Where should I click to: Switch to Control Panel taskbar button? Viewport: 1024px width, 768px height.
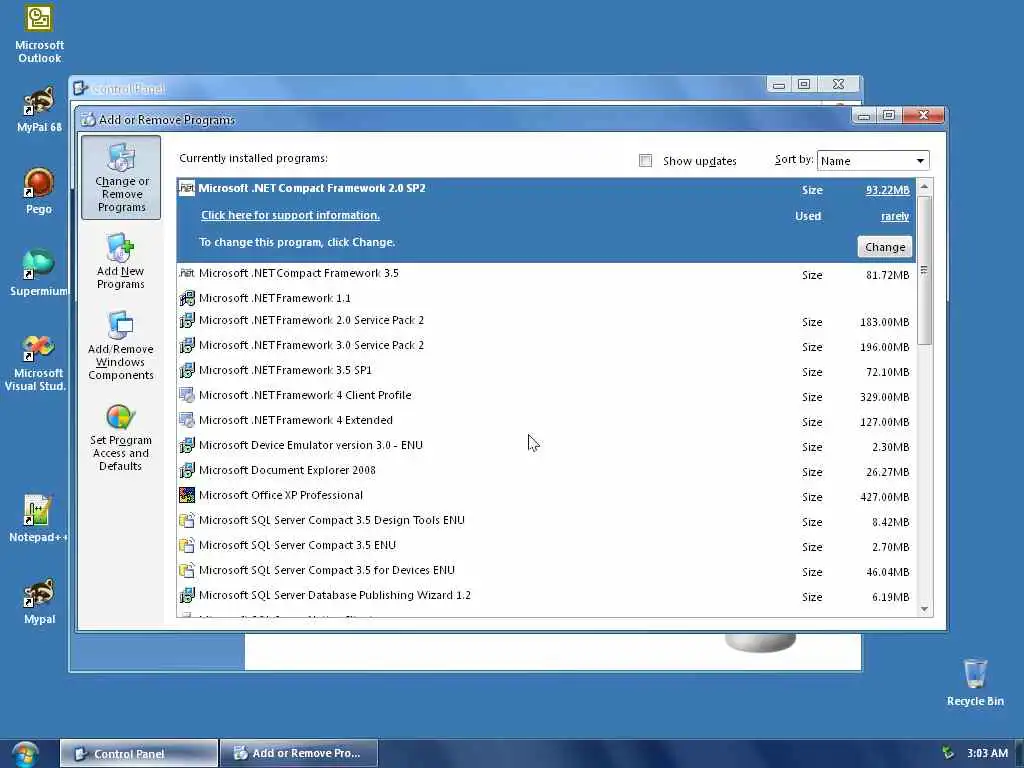coord(138,754)
